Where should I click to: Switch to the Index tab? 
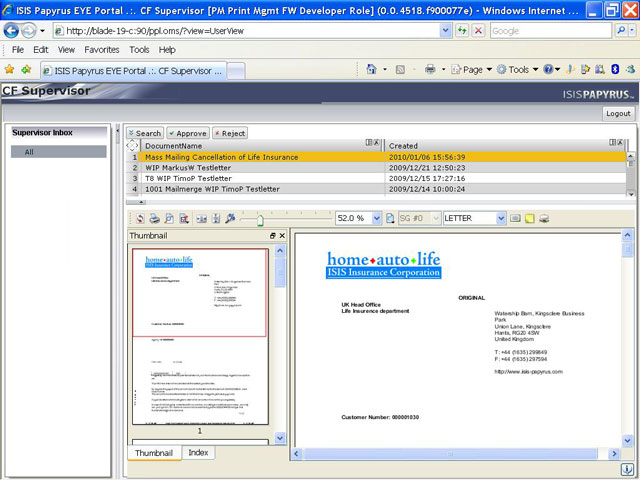(x=198, y=453)
